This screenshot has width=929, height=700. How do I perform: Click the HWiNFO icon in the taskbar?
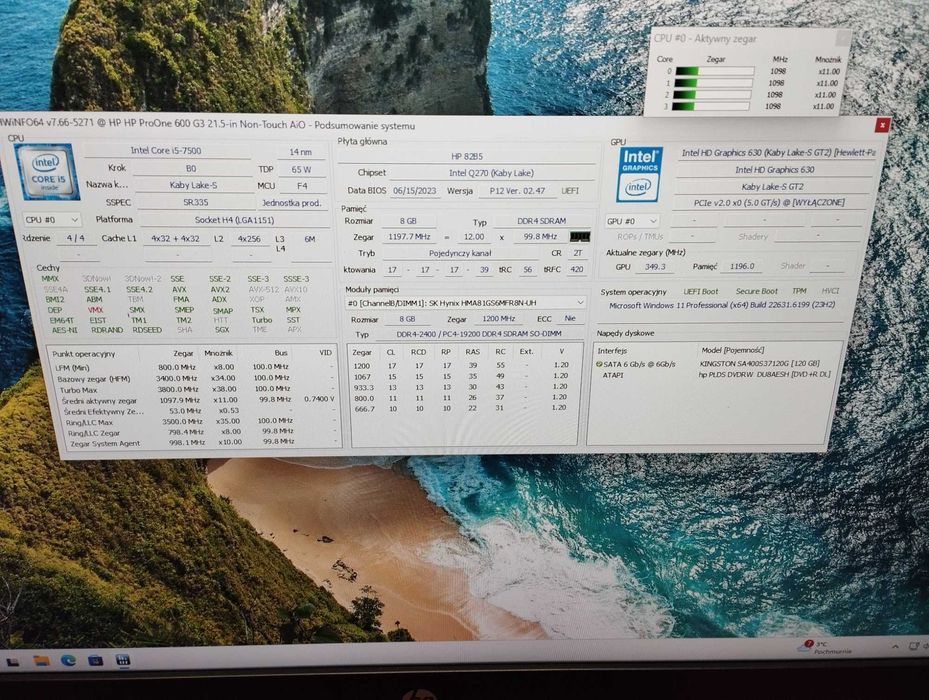tap(123, 660)
